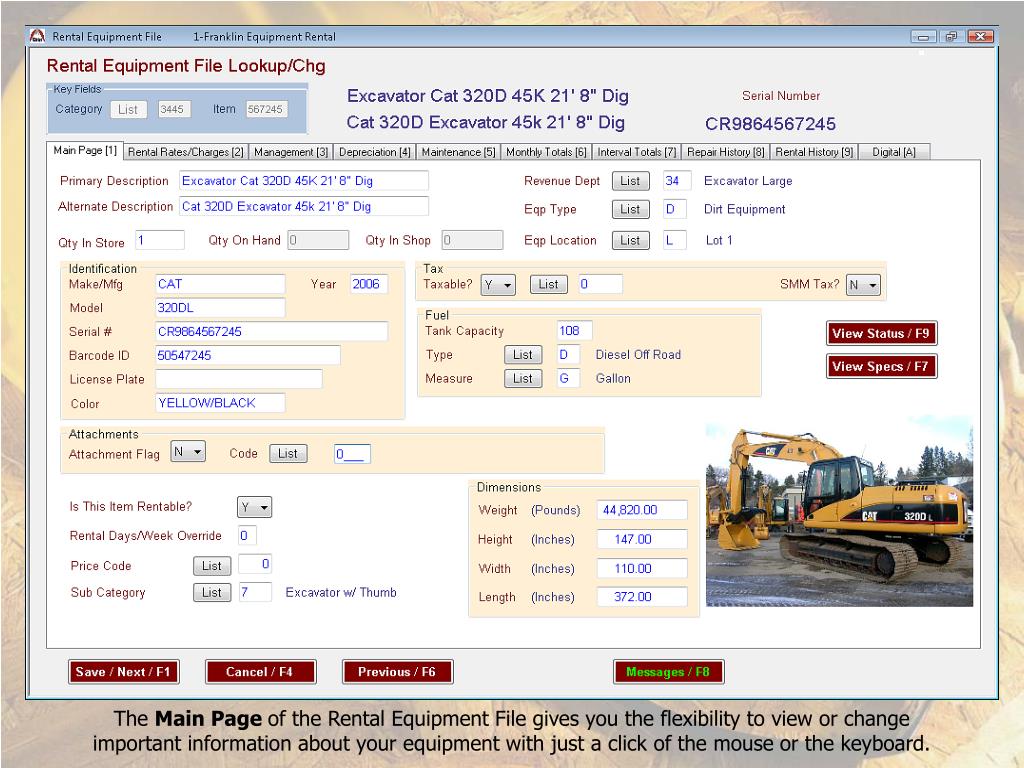Click Cancel / F4 button
1024x768 pixels.
(x=260, y=672)
